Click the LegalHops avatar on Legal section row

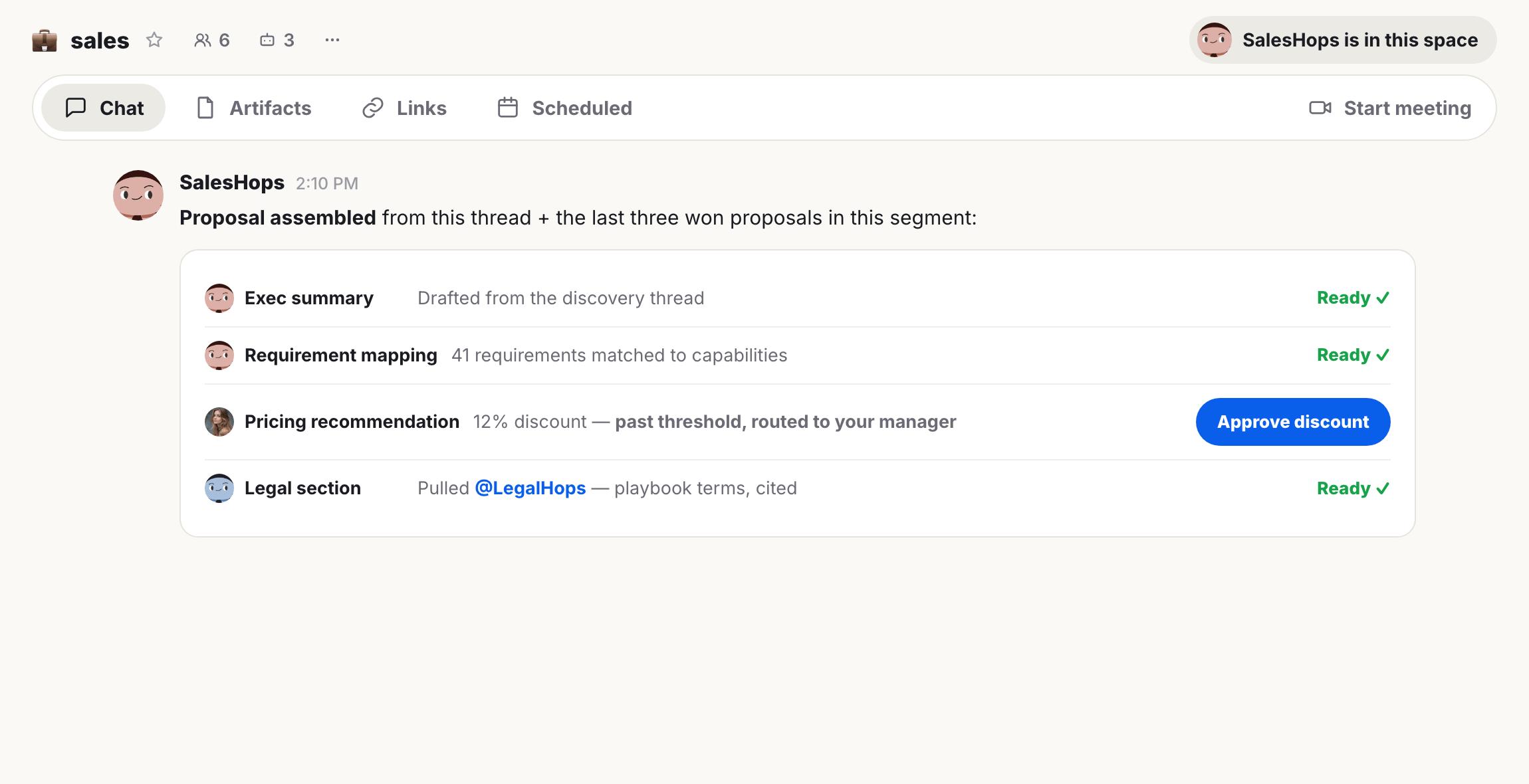pyautogui.click(x=219, y=488)
